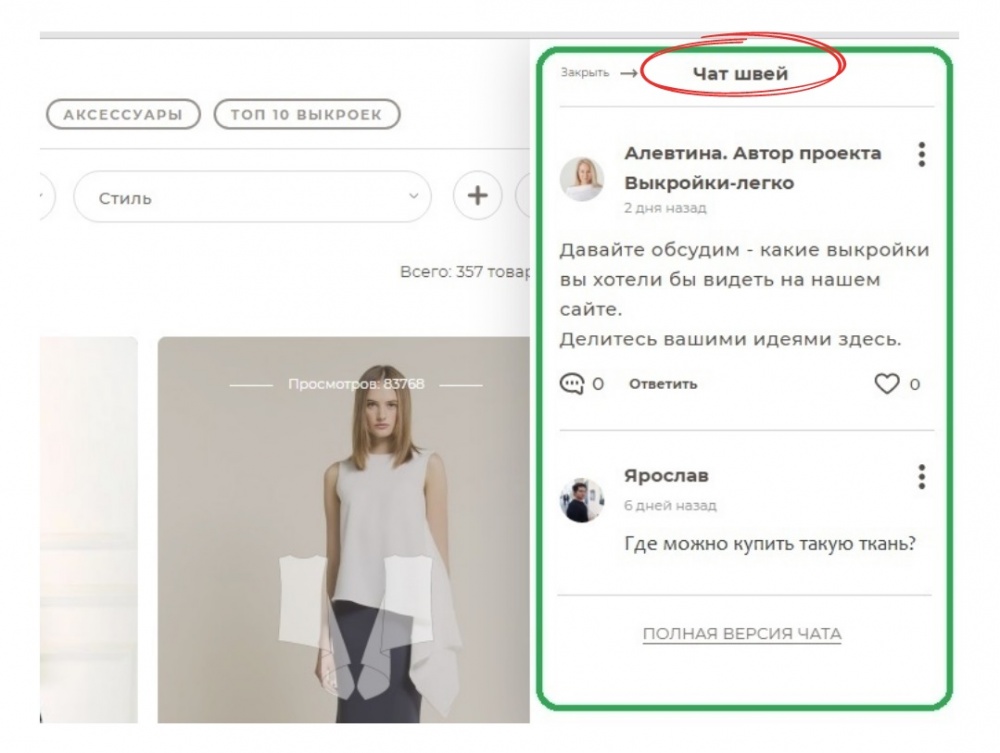
Task: Switch to the Топ 10 выкроек tab
Action: pyautogui.click(x=306, y=115)
